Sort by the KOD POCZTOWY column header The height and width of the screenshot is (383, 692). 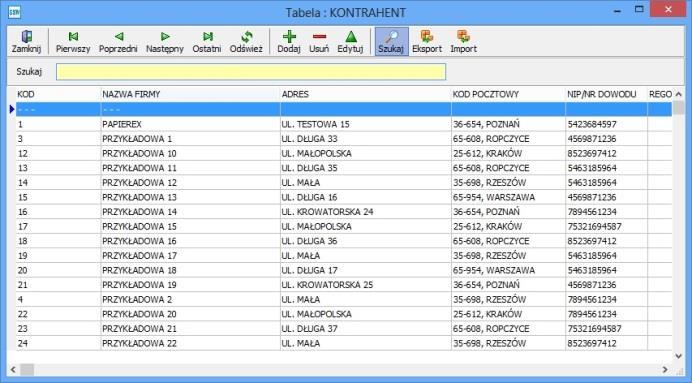point(508,94)
